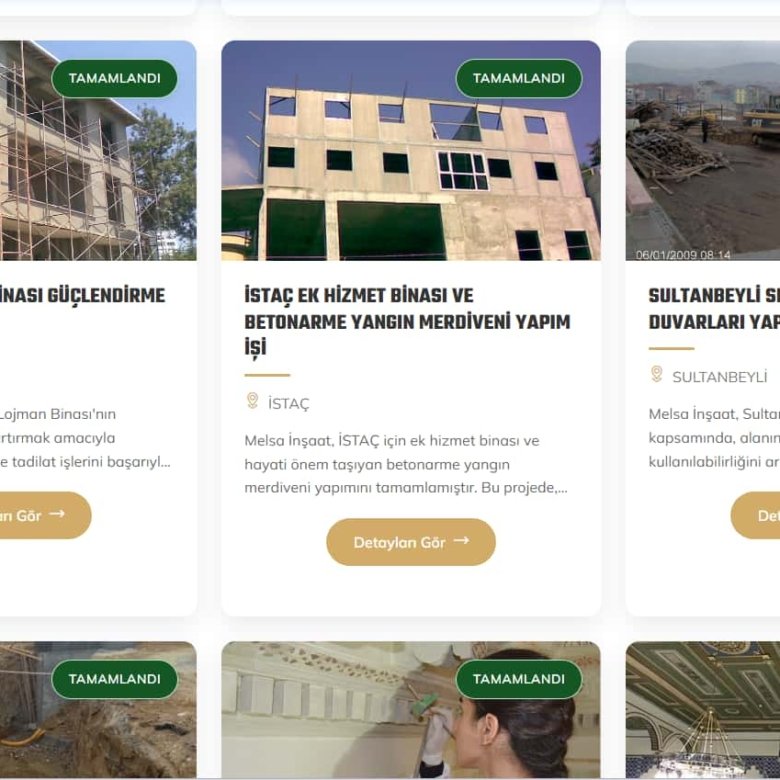Open the İSTAÇ project's Detayları Gör button
The height and width of the screenshot is (780, 780).
[411, 542]
